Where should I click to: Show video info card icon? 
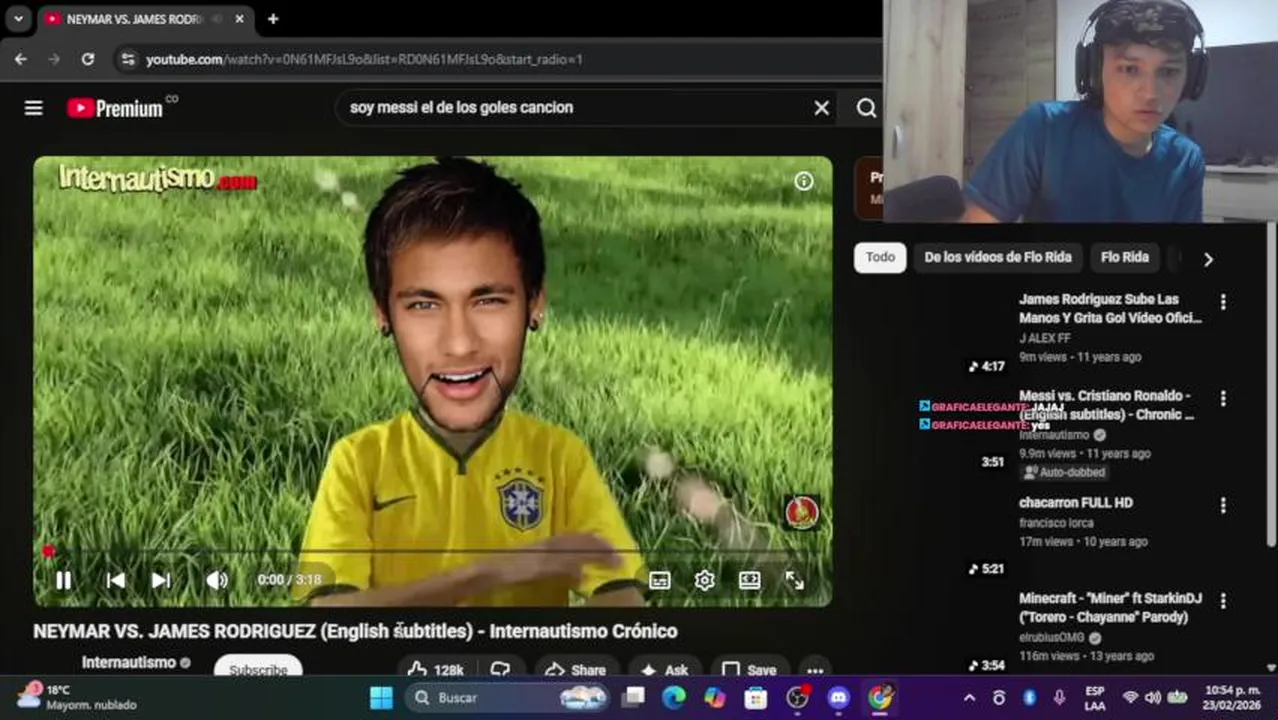tap(804, 181)
